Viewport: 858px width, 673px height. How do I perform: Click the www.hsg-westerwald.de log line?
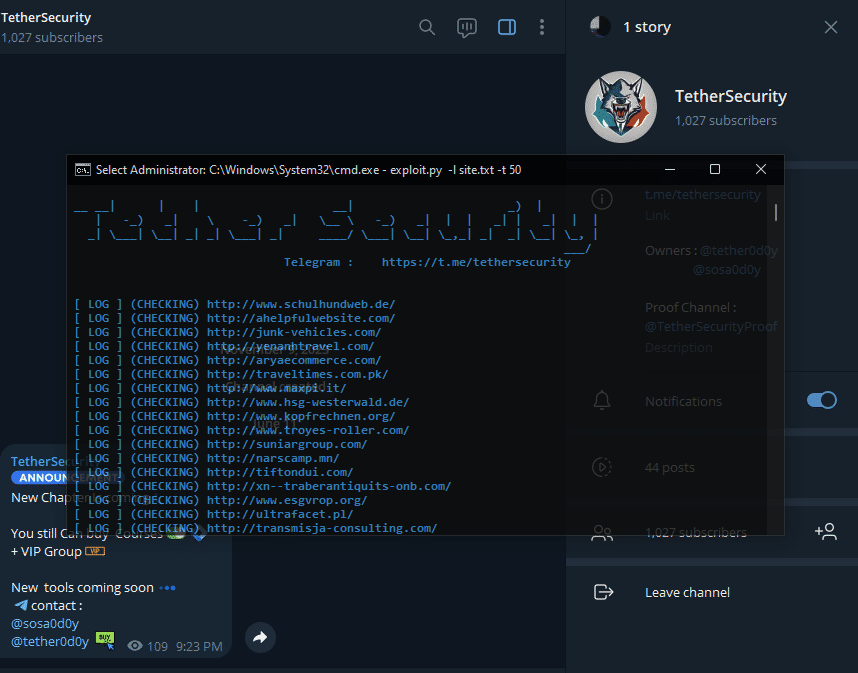[x=241, y=402]
